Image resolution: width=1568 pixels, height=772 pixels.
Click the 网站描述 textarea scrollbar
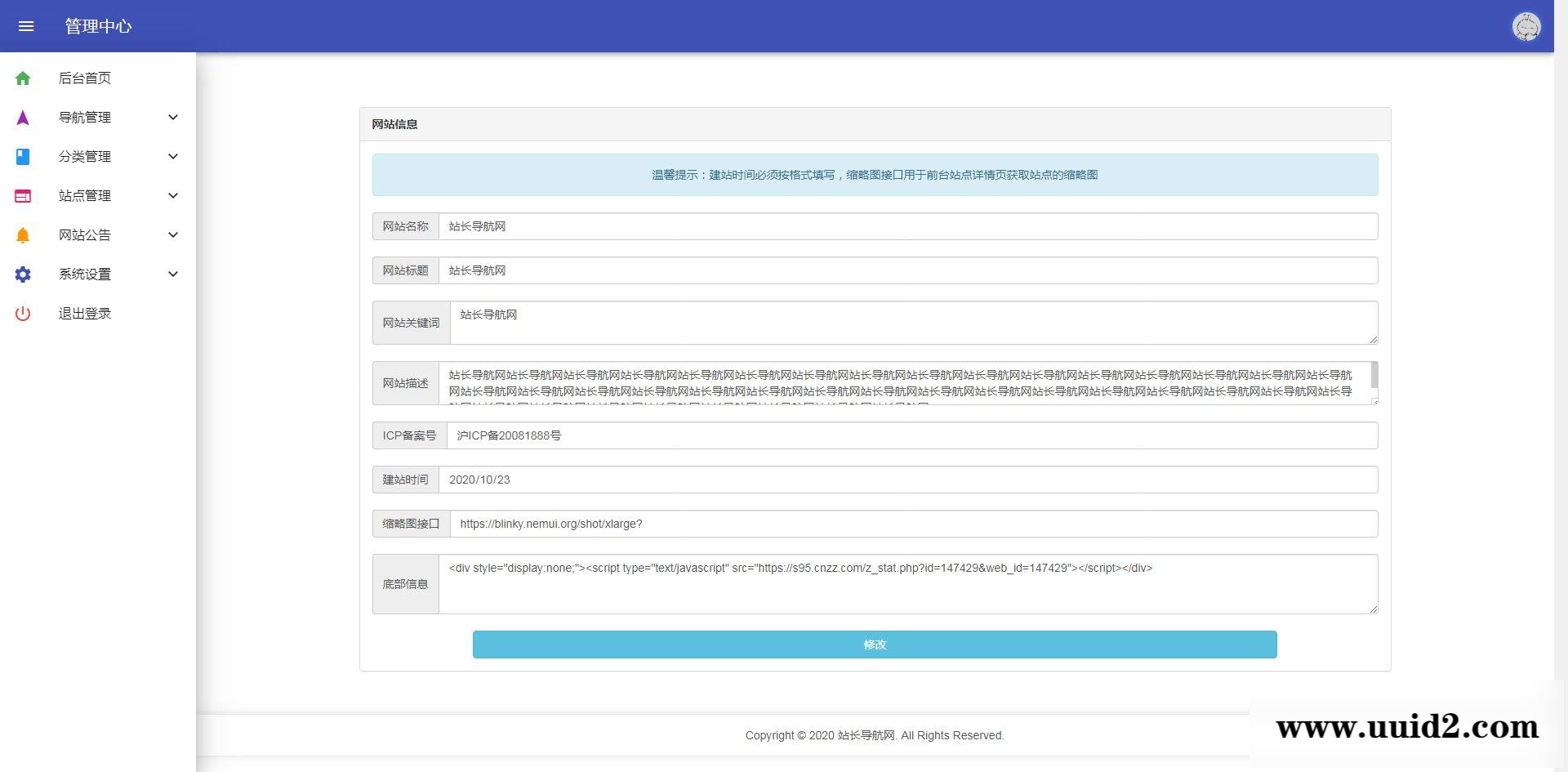click(x=1374, y=377)
